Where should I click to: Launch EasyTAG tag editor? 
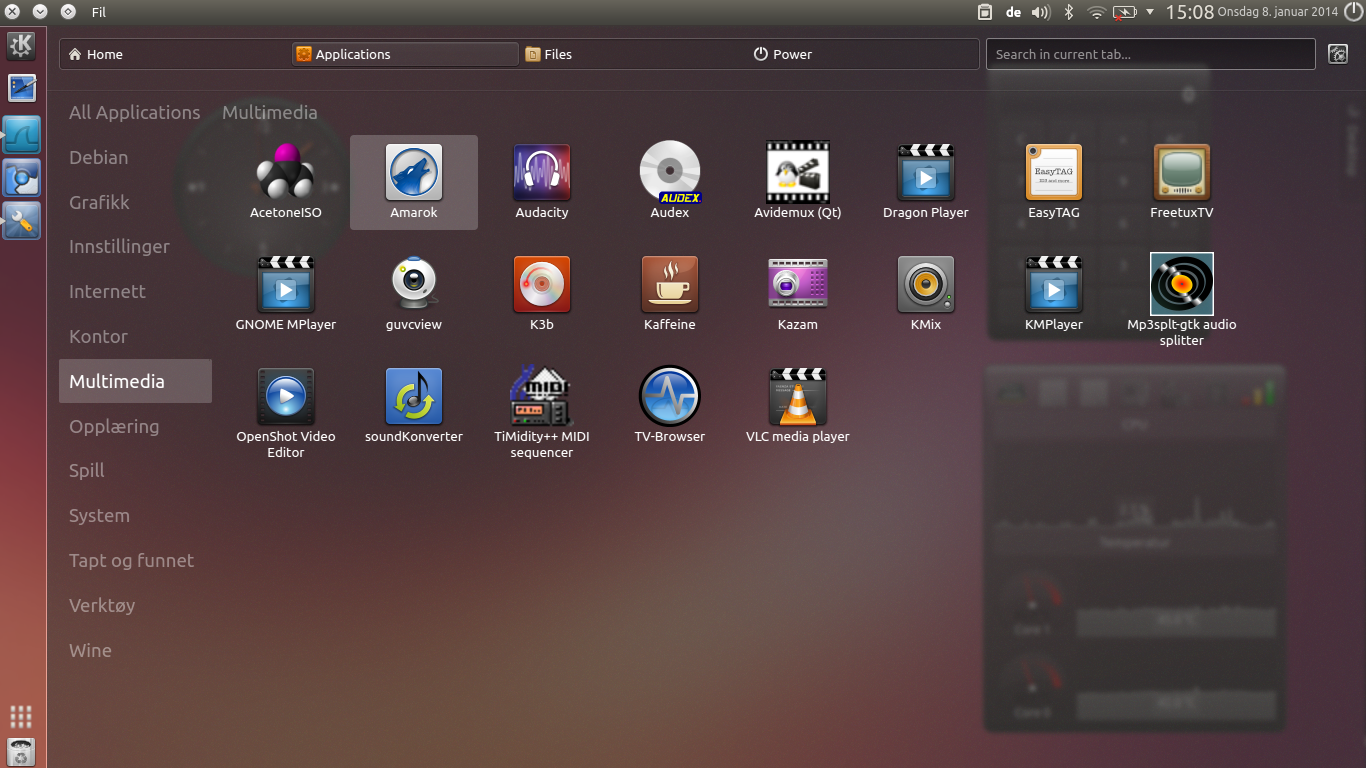[x=1054, y=182]
